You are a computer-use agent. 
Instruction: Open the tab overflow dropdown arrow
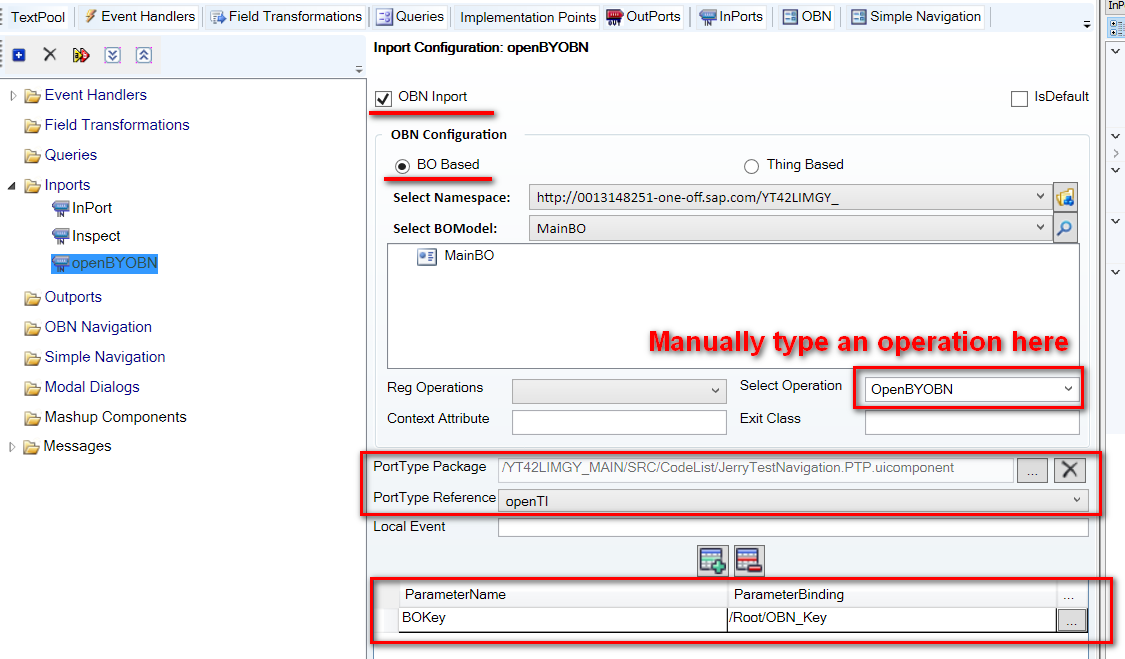[1087, 25]
